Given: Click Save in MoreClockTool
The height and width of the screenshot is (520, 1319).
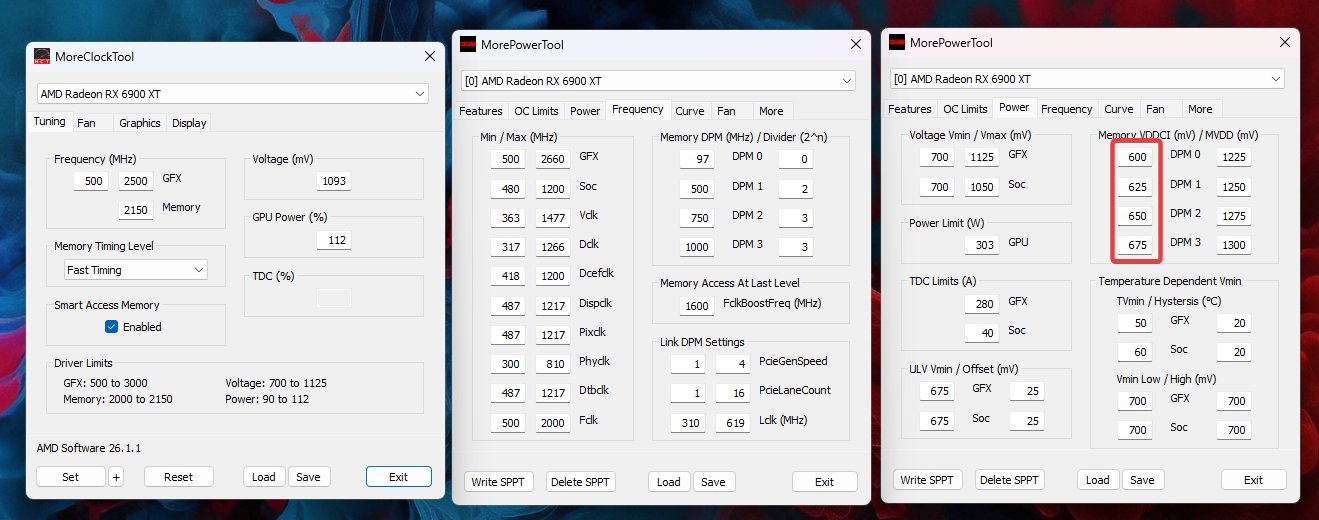Looking at the screenshot, I should (308, 477).
